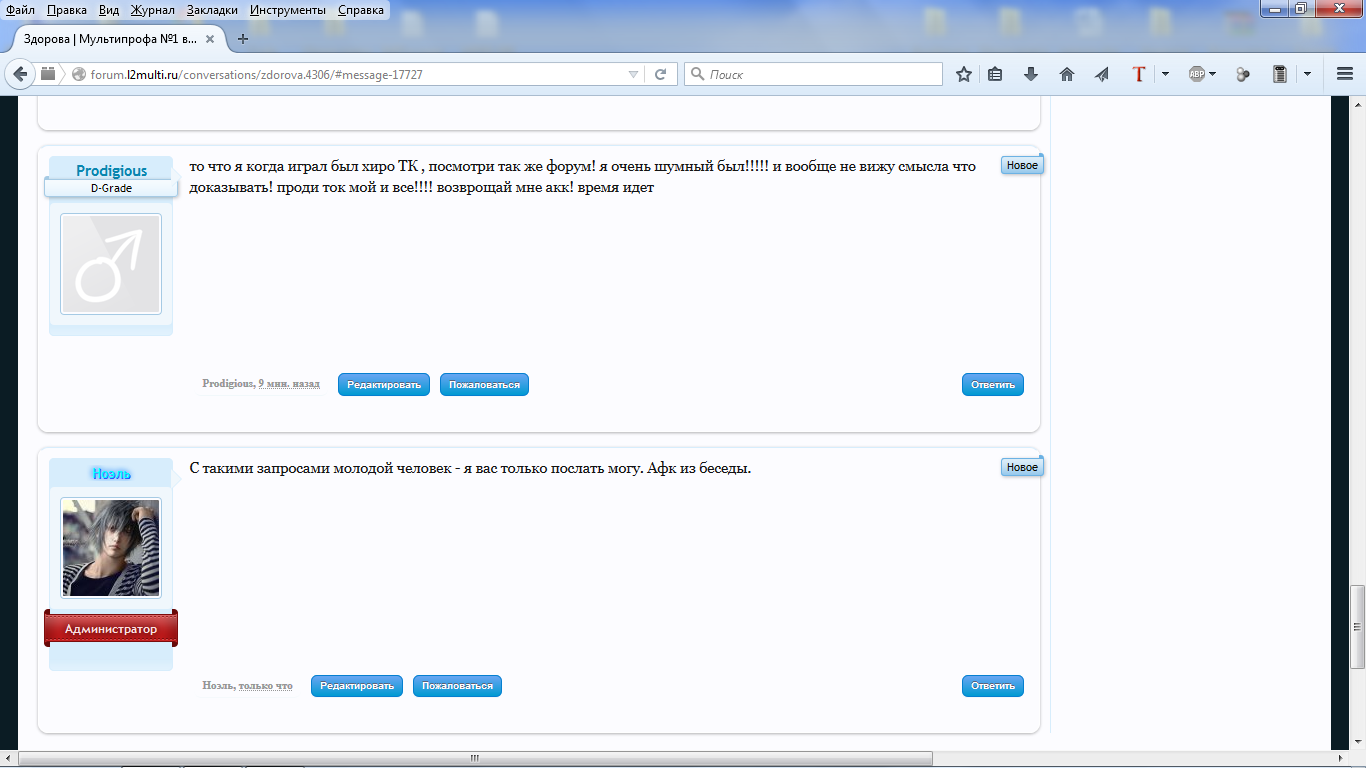The width and height of the screenshot is (1366, 768).
Task: Open the Инструменты menu
Action: click(288, 10)
